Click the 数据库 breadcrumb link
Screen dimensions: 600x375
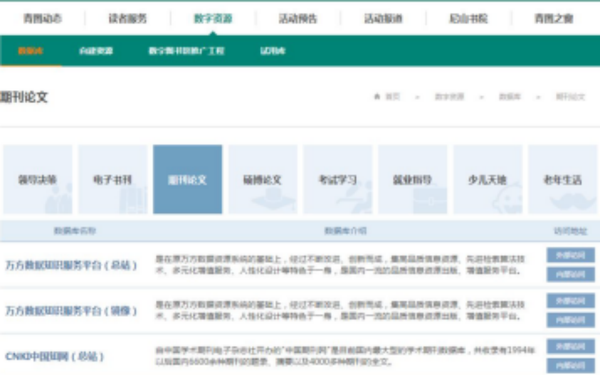[x=510, y=96]
